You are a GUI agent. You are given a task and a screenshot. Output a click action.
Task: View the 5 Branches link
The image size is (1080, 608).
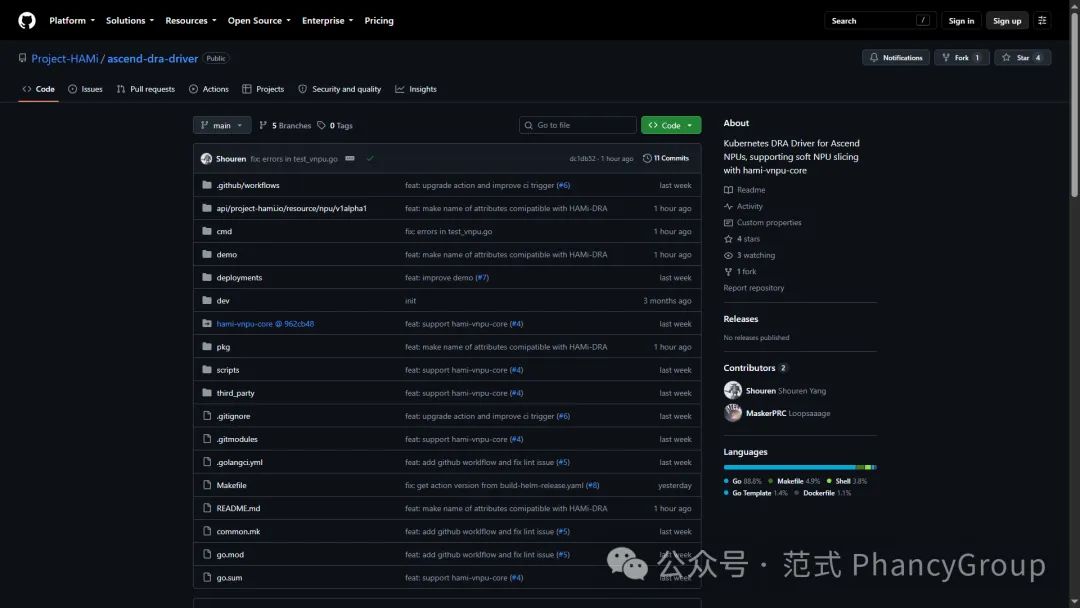[285, 125]
